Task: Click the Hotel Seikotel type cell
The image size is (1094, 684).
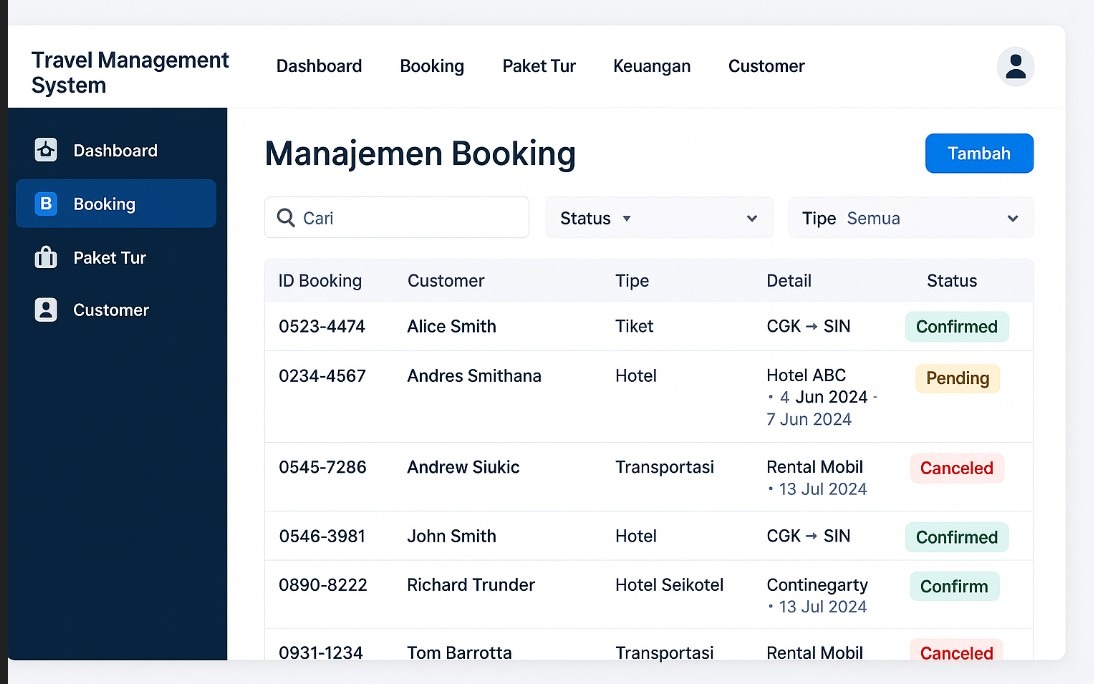Action: pos(669,585)
